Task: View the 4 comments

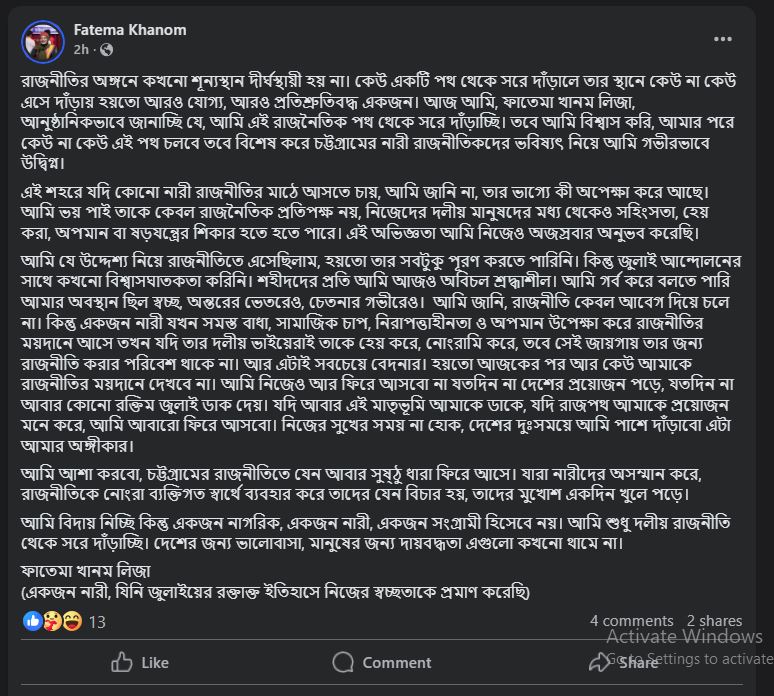Action: (631, 620)
